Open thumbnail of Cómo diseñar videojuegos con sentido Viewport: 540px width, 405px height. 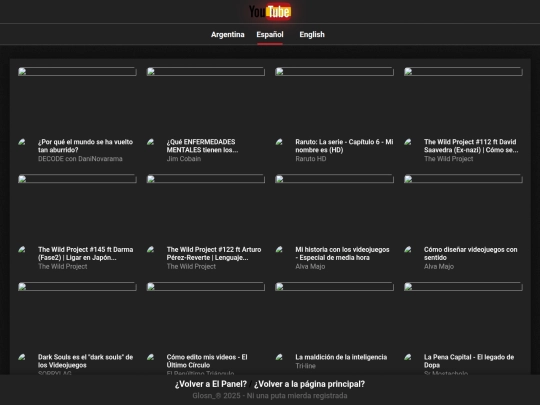[x=463, y=179]
